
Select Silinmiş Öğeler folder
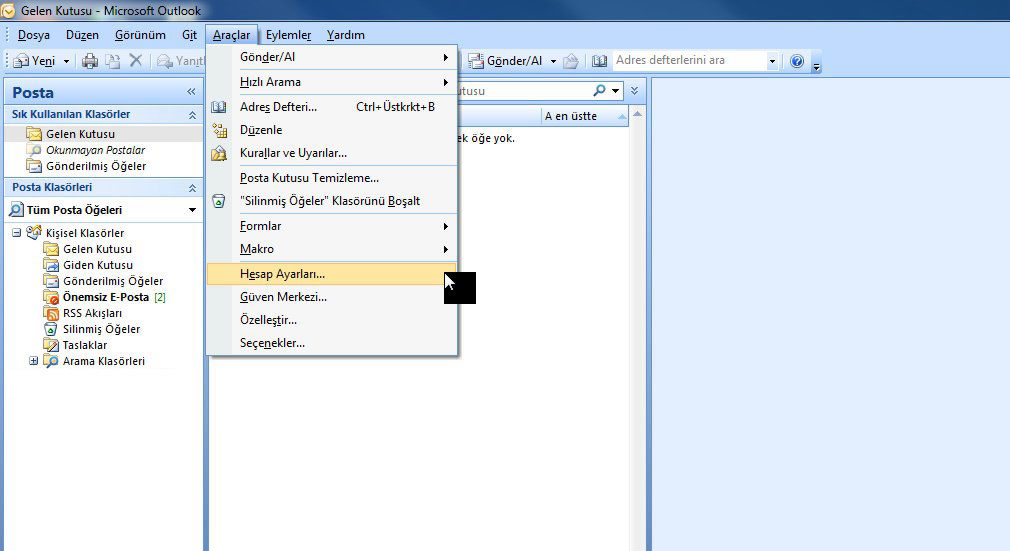point(100,329)
